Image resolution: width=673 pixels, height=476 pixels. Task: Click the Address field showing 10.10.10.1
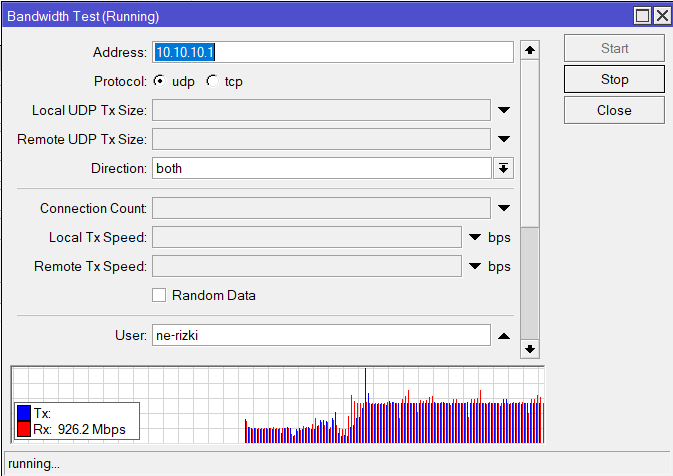tap(333, 52)
